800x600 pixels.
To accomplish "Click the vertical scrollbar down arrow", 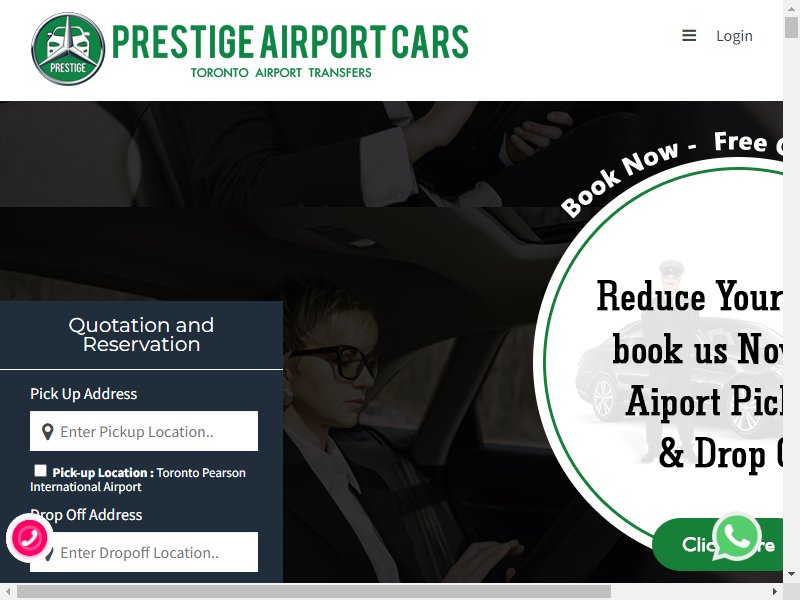I will click(791, 575).
